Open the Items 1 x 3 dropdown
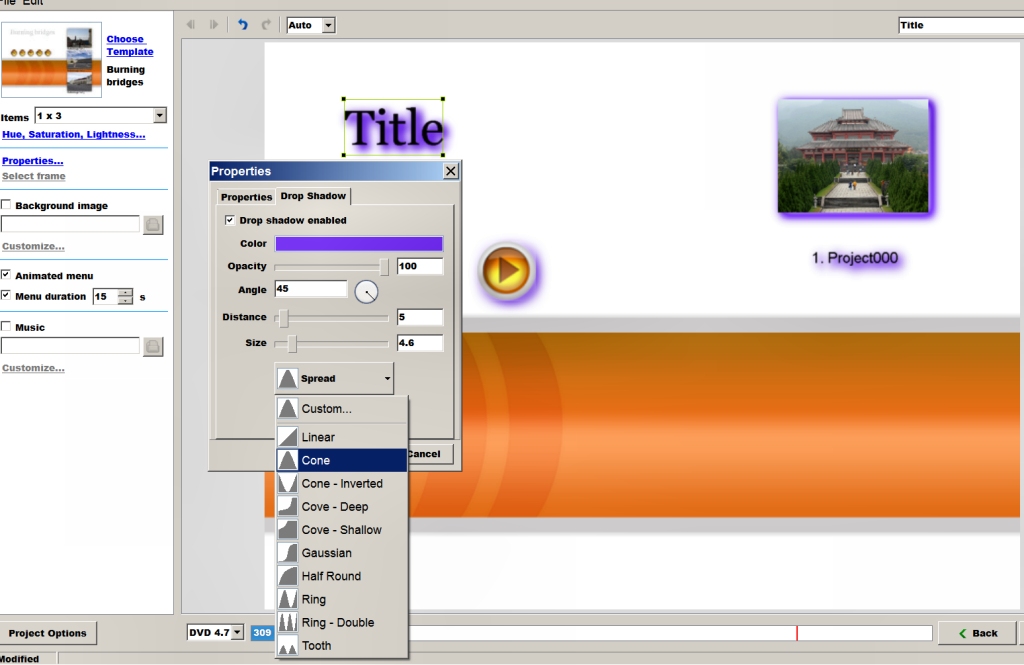This screenshot has height=665, width=1024. tap(160, 116)
